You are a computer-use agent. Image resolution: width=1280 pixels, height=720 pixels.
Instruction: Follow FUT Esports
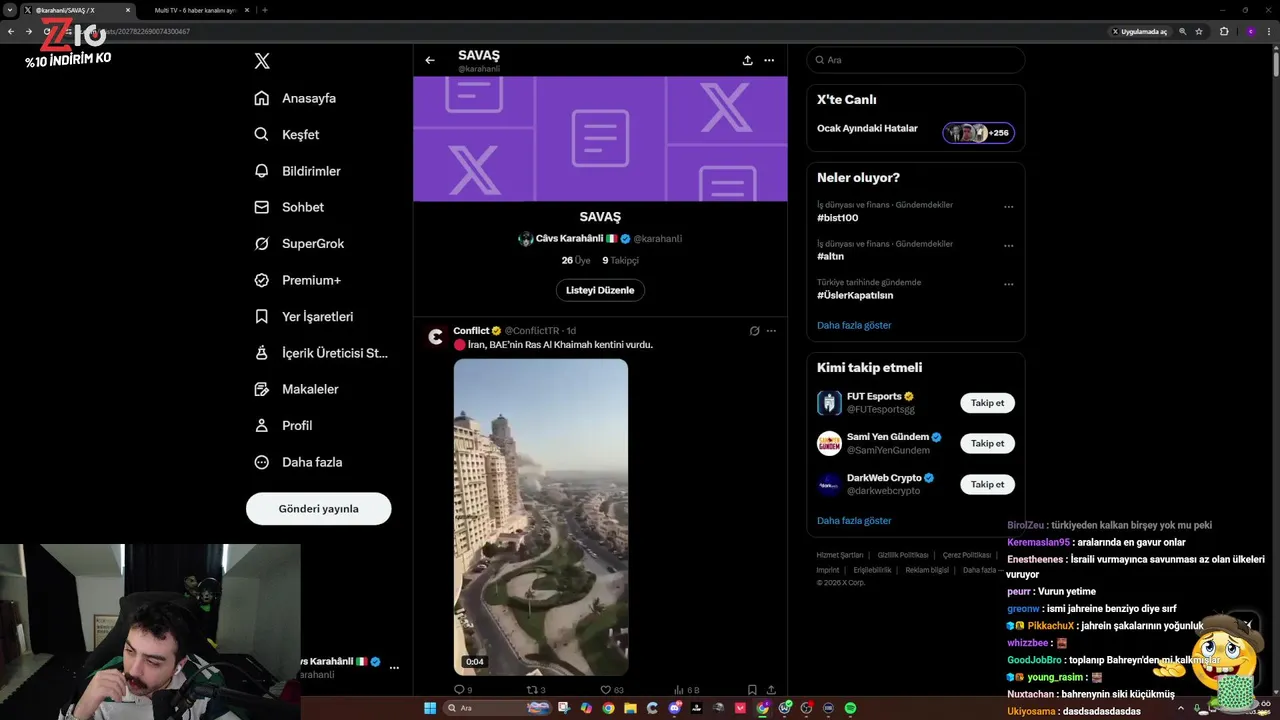click(987, 403)
